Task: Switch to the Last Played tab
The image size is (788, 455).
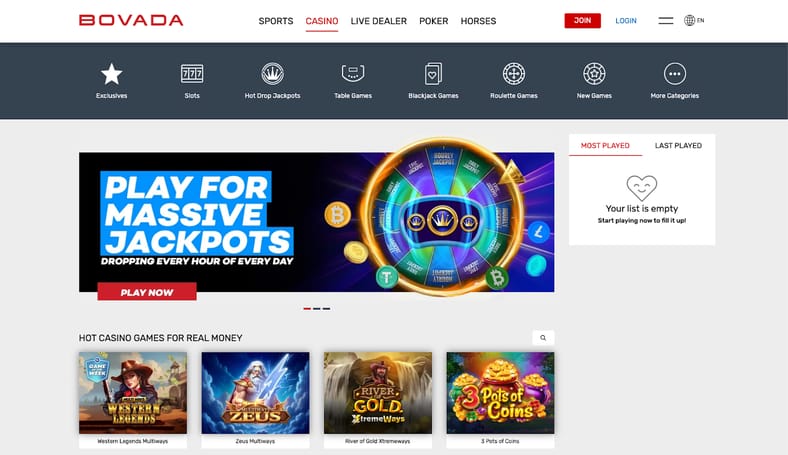Action: tap(678, 145)
